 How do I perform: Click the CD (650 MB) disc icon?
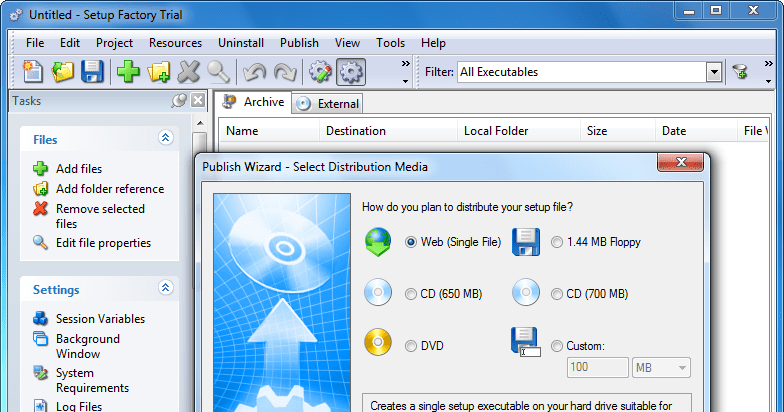[378, 292]
